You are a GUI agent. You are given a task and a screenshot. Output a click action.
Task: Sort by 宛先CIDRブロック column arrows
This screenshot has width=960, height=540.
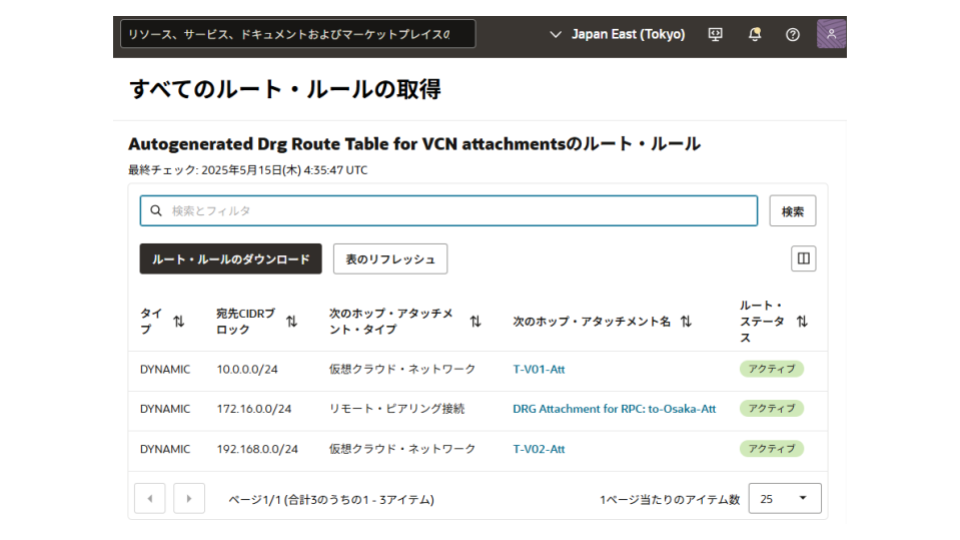292,321
